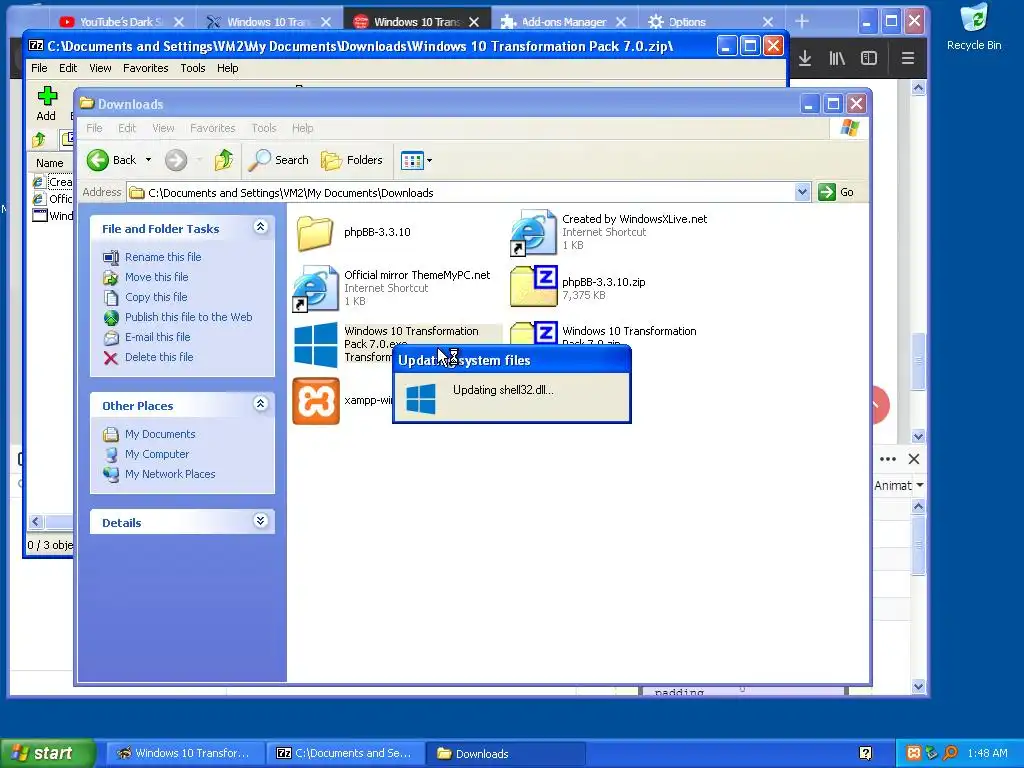Click the Firefox downloads arrow icon
This screenshot has width=1024, height=768.
[x=805, y=58]
